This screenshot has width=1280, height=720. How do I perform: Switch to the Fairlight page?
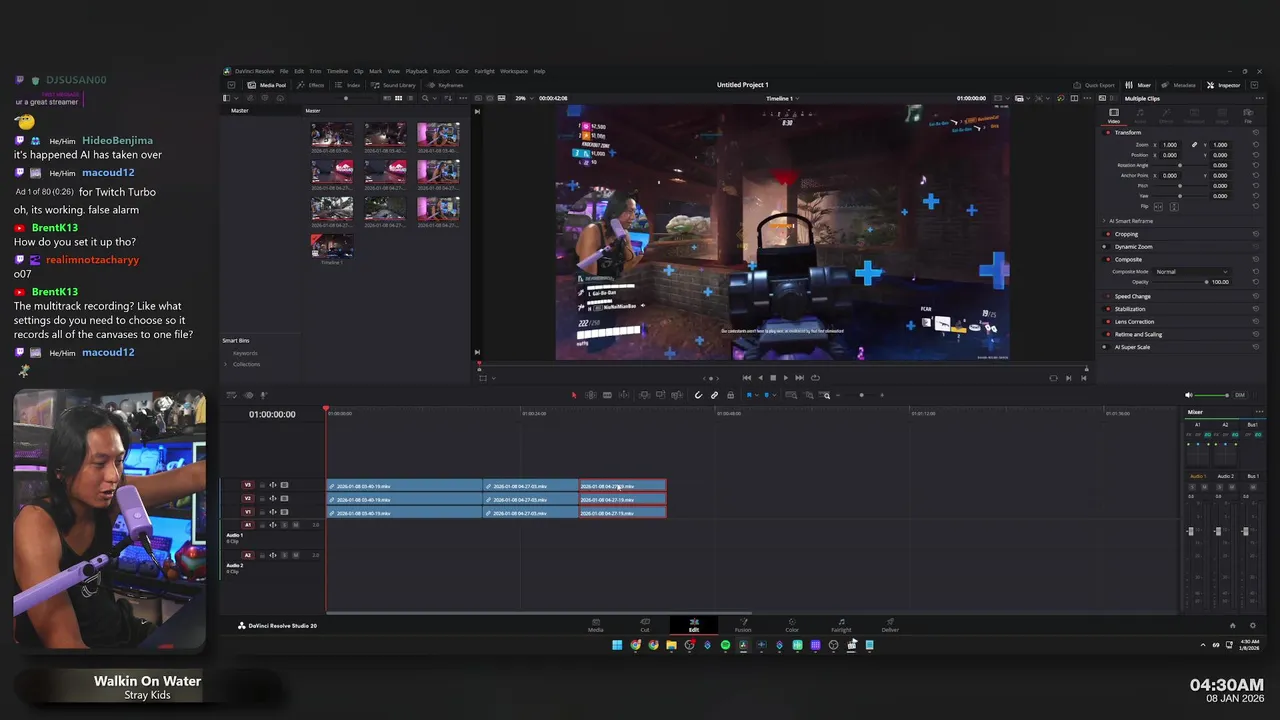[841, 625]
